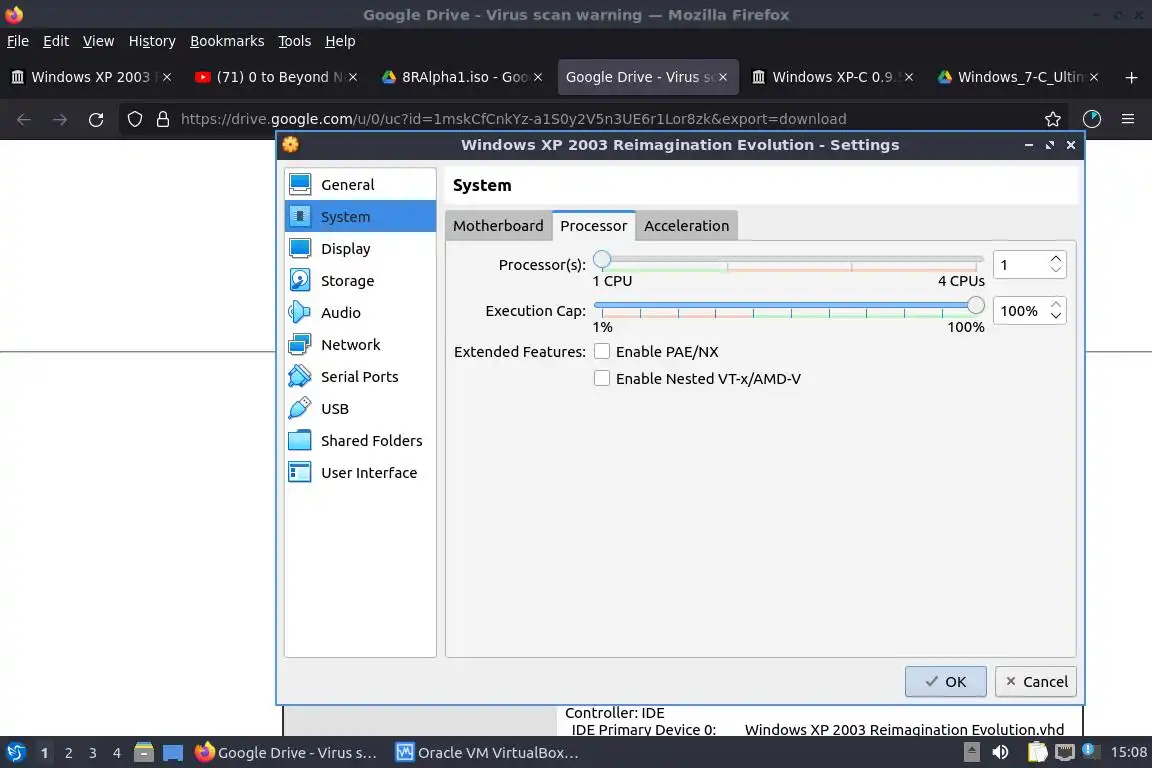
Task: Bookmark this page with star icon
Action: tap(1053, 119)
